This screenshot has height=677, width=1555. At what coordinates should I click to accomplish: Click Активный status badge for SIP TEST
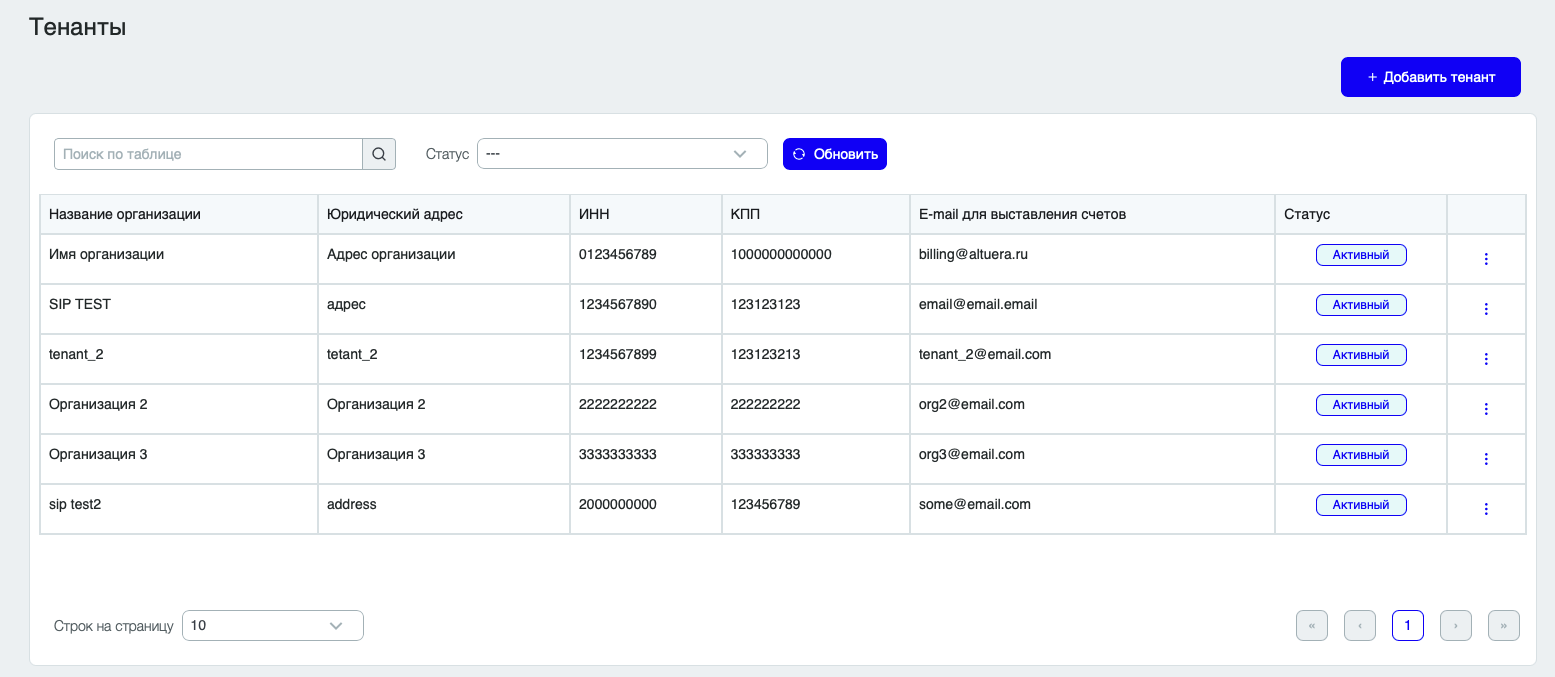tap(1361, 305)
